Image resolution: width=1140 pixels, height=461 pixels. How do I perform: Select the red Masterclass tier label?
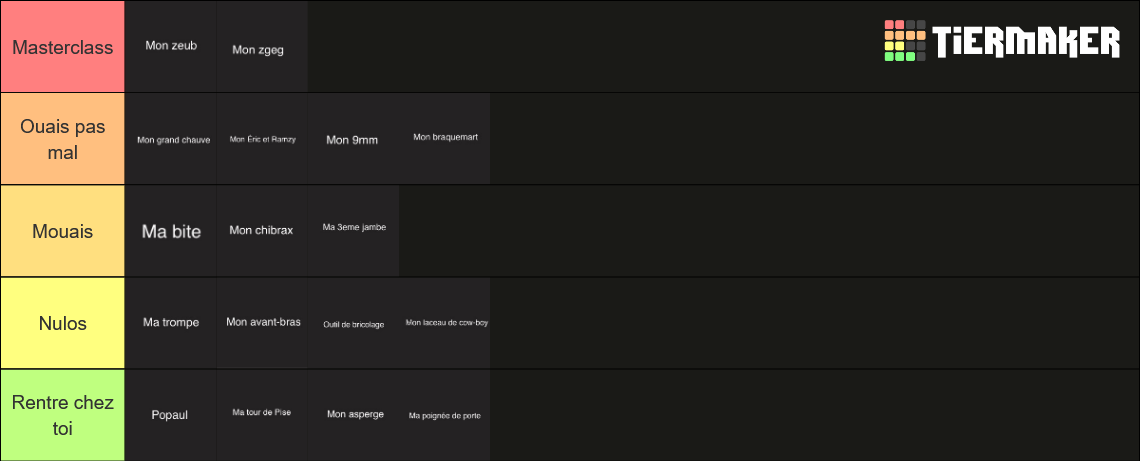[x=63, y=47]
